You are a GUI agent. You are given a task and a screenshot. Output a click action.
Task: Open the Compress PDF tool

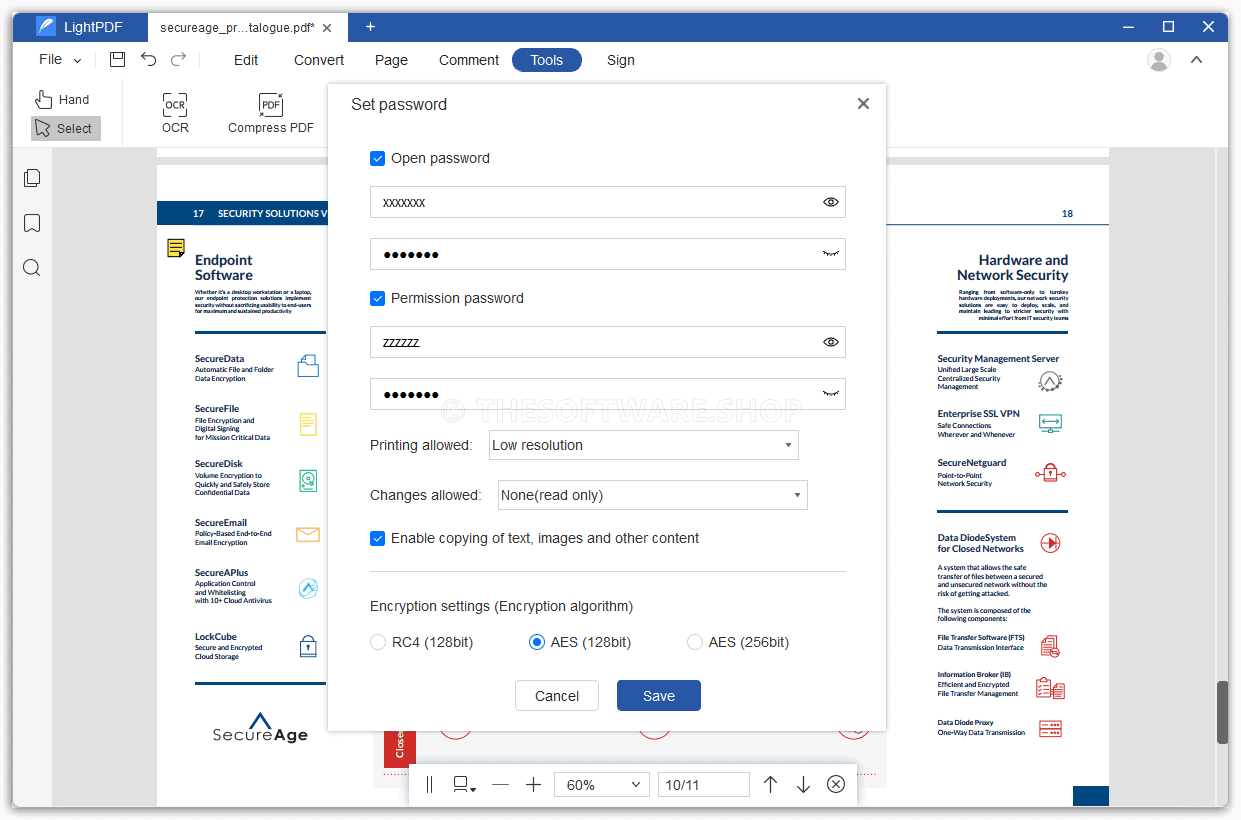pos(271,113)
